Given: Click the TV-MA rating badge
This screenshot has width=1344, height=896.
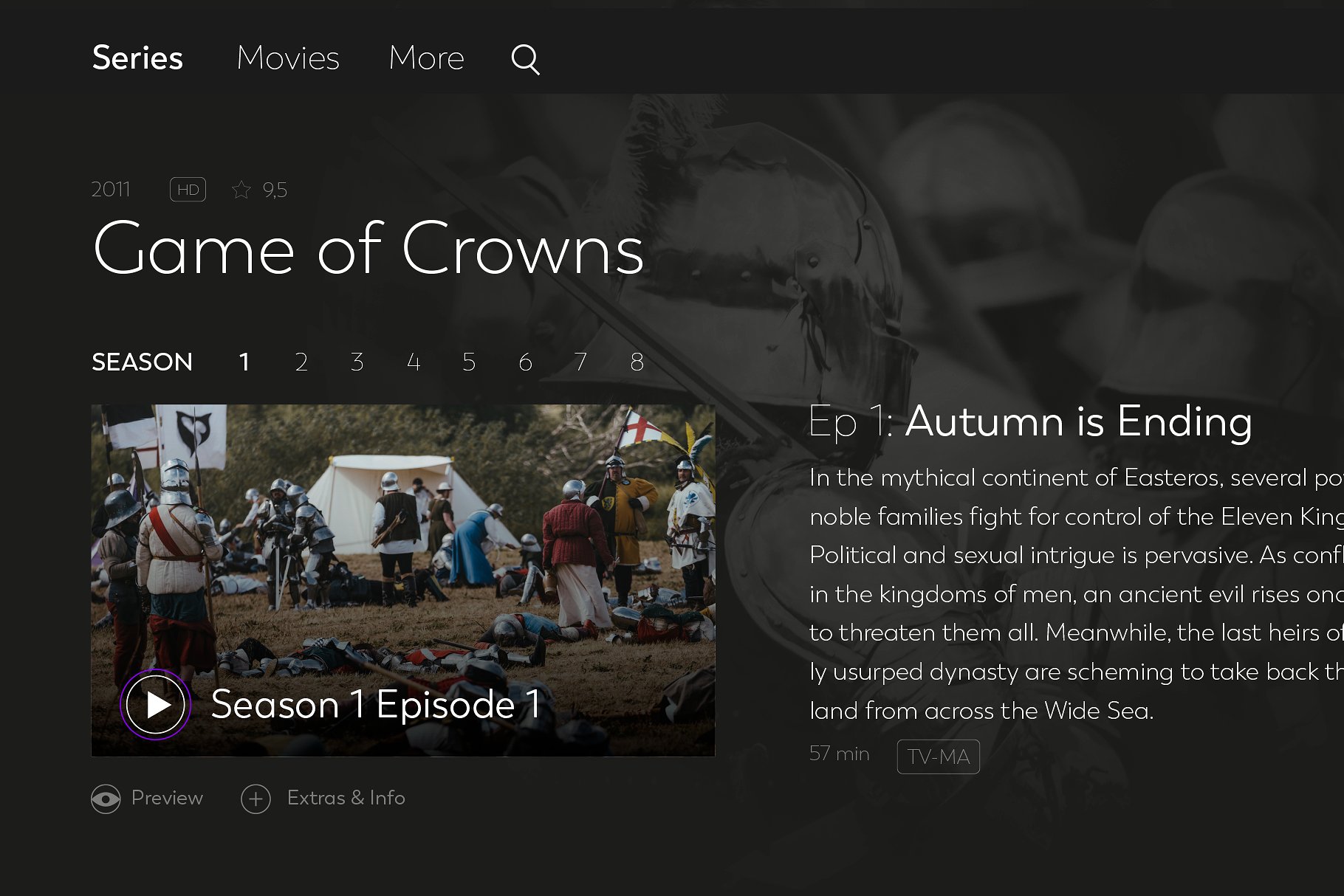Looking at the screenshot, I should 938,757.
